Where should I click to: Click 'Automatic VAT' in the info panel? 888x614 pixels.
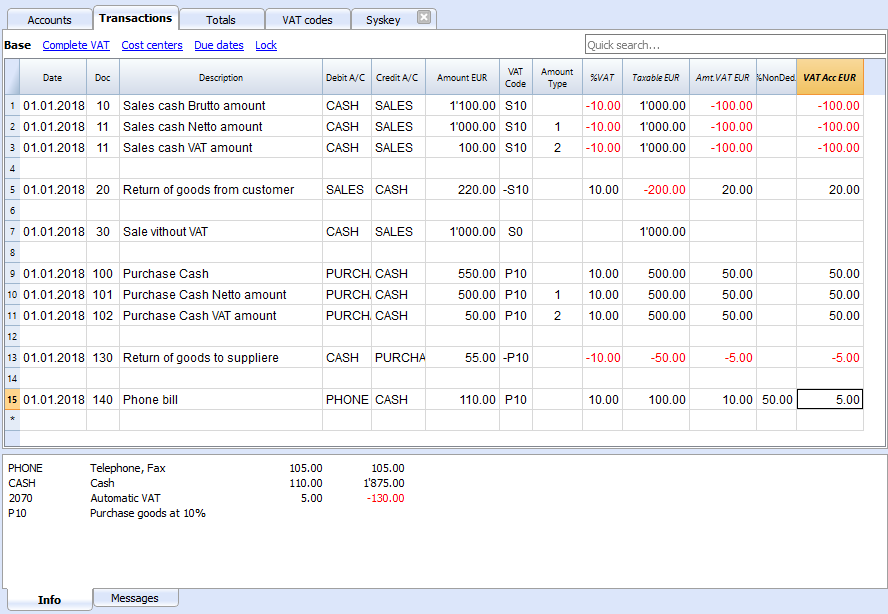tap(125, 498)
